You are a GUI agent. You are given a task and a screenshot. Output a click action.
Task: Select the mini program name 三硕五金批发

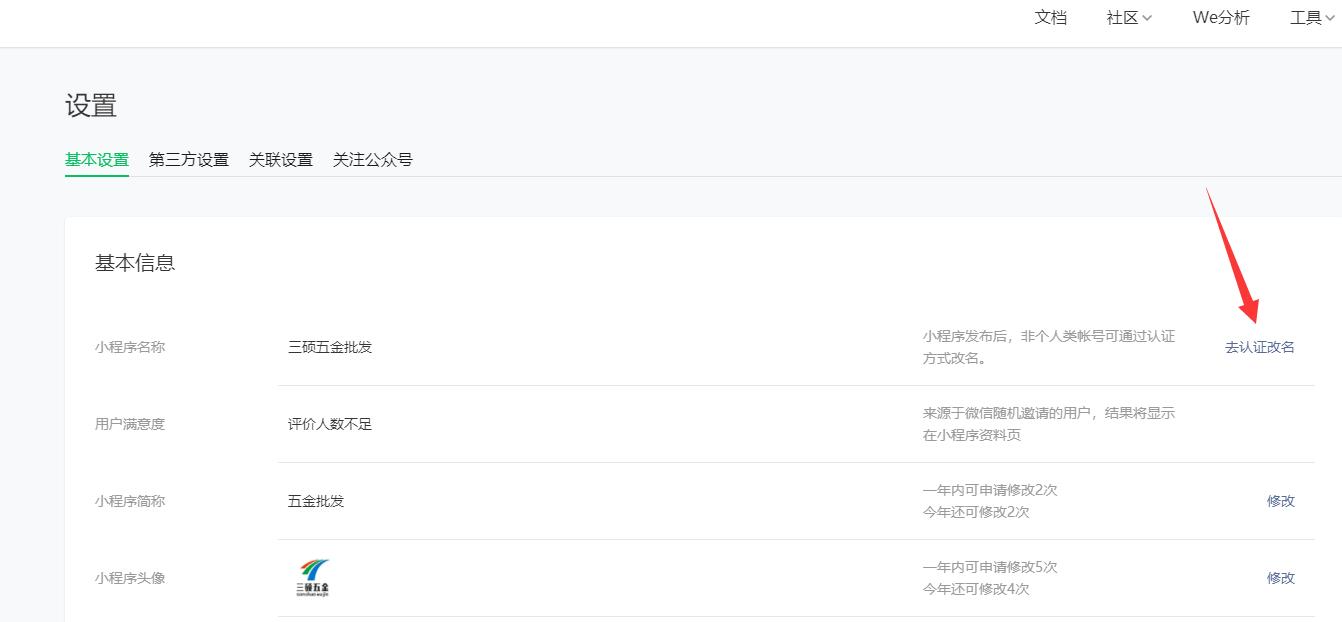[x=330, y=347]
